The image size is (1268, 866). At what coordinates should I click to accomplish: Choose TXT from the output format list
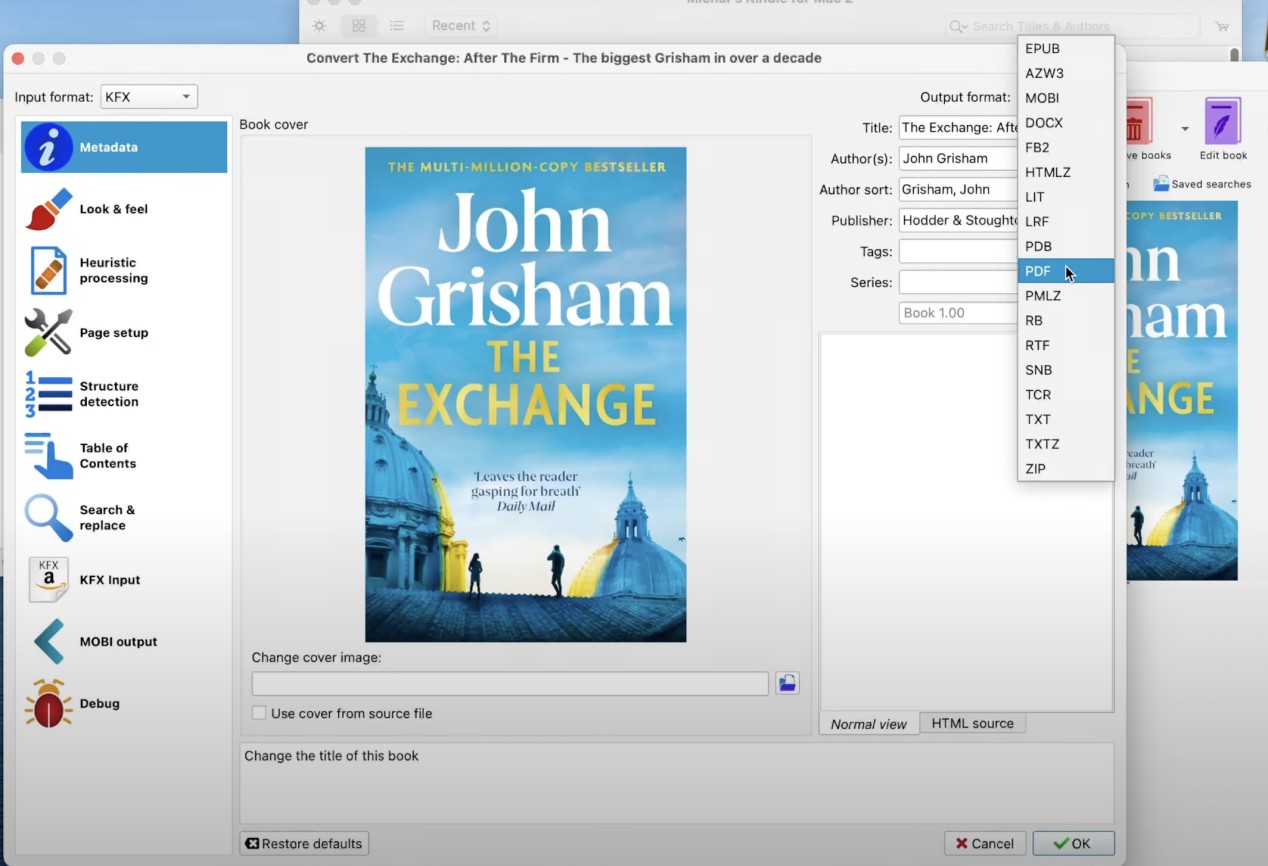[x=1066, y=419]
